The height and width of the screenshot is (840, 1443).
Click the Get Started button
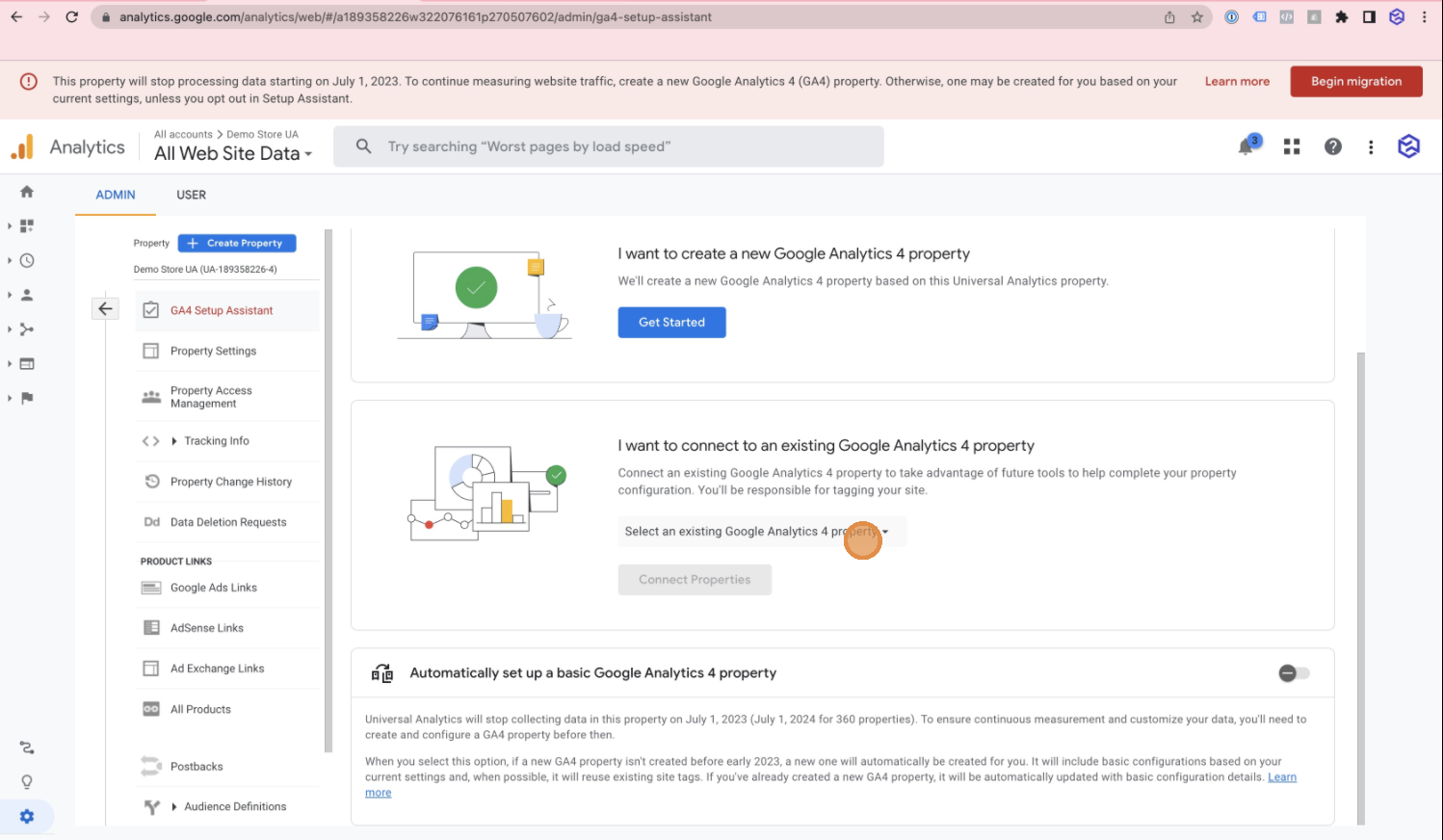(671, 323)
